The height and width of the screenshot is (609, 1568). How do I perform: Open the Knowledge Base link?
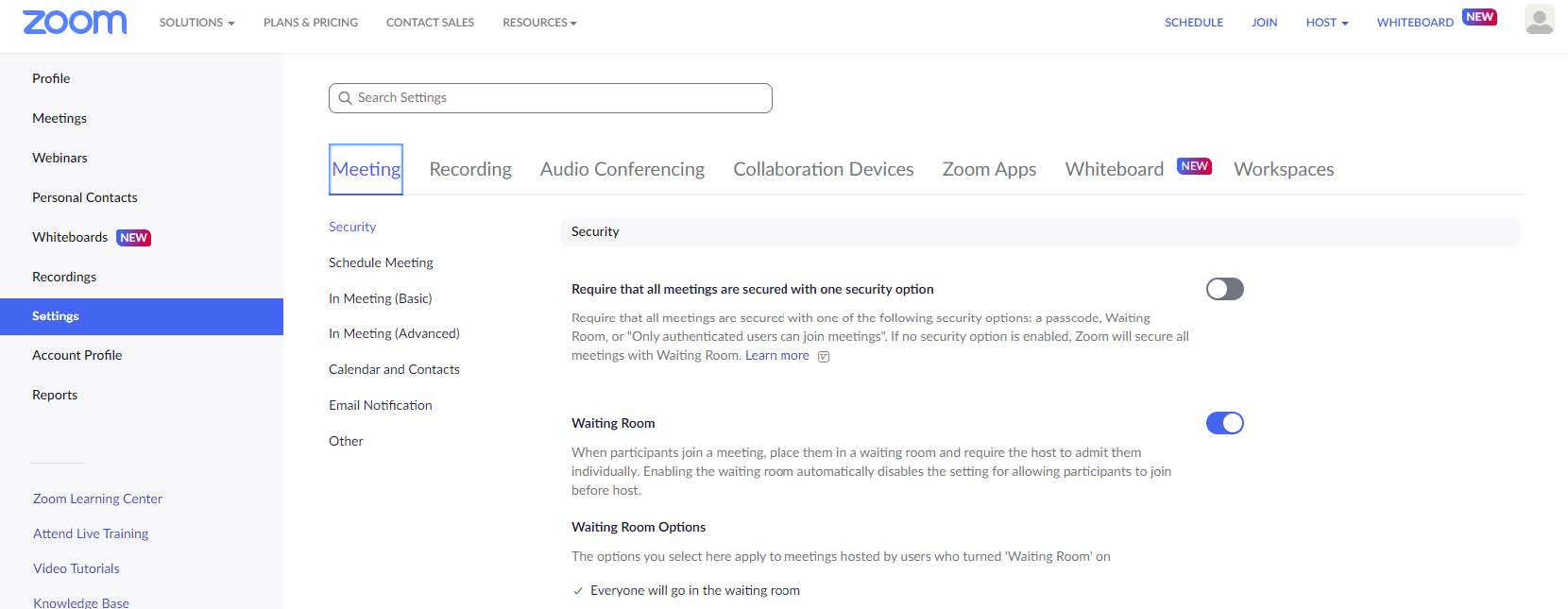(x=81, y=602)
